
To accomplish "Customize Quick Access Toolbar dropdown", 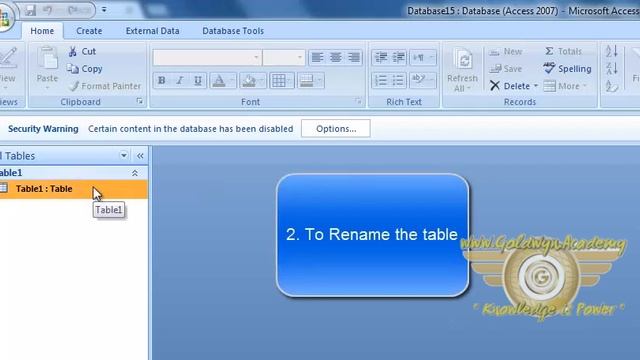I will point(104,10).
